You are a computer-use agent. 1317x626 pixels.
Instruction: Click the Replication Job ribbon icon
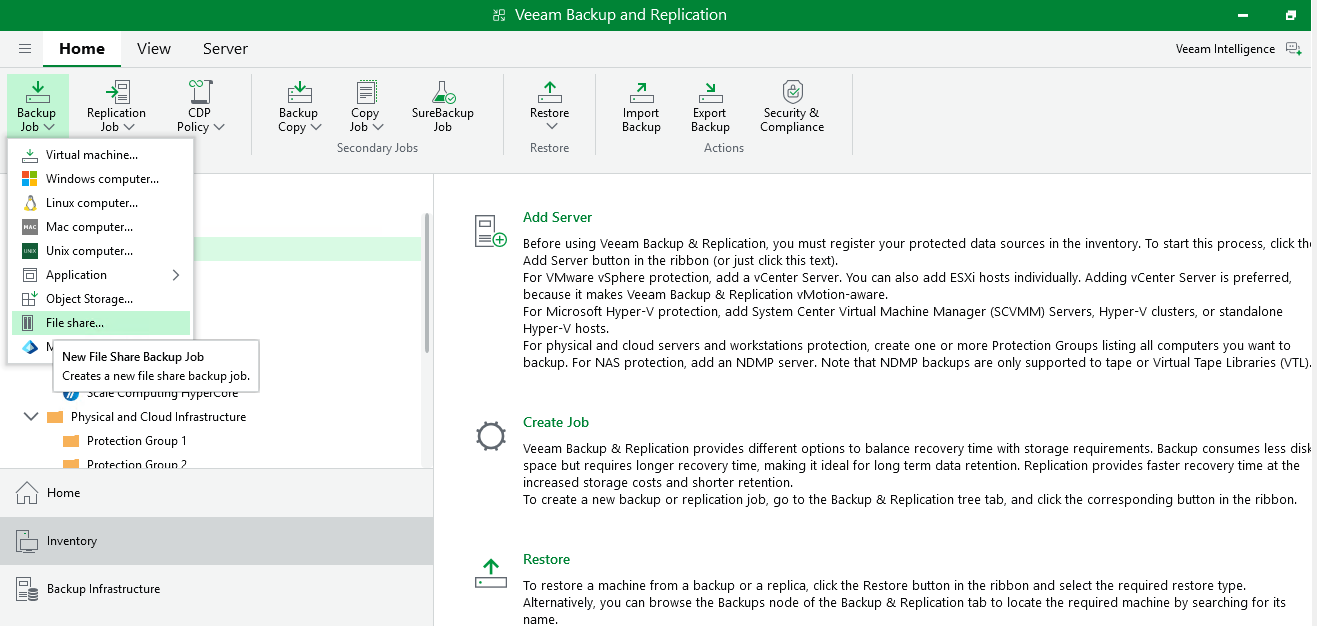pyautogui.click(x=117, y=92)
